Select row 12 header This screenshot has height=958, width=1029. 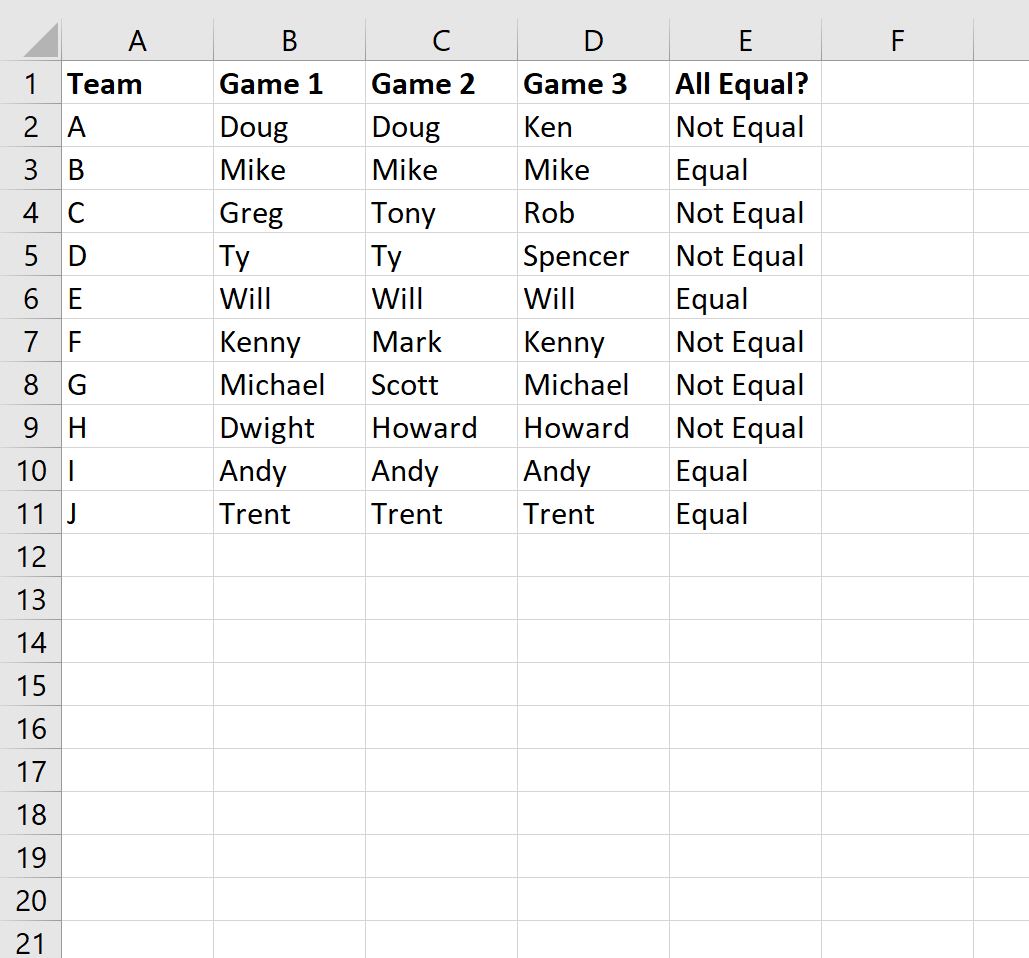click(x=30, y=556)
